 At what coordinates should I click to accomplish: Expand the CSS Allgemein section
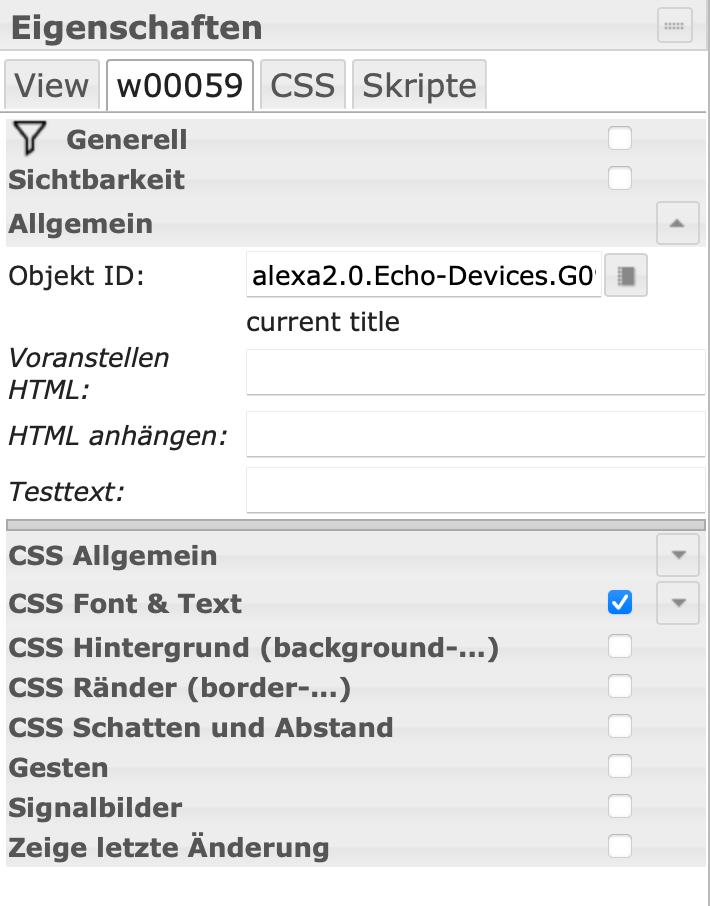point(678,555)
